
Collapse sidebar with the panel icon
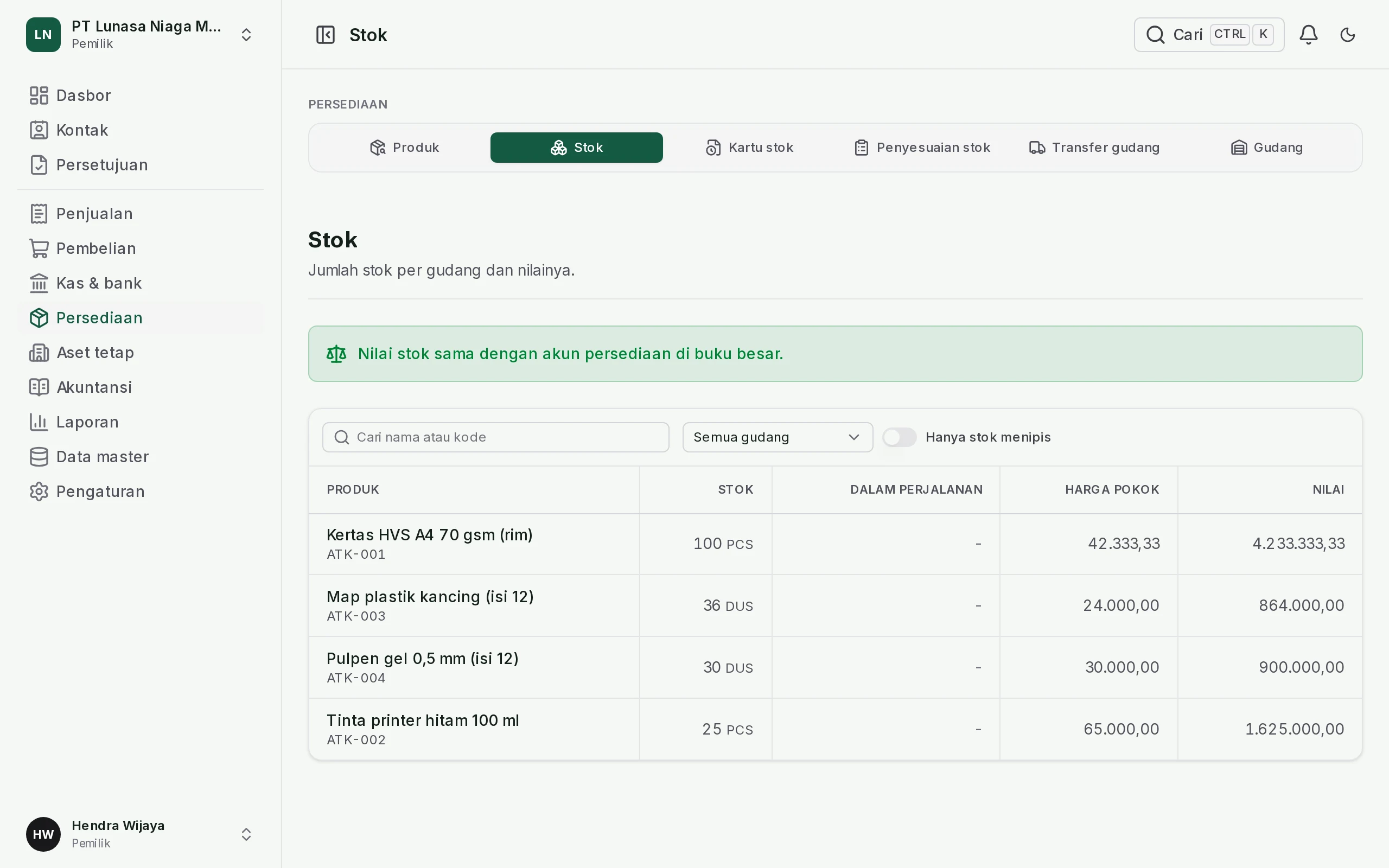coord(326,34)
